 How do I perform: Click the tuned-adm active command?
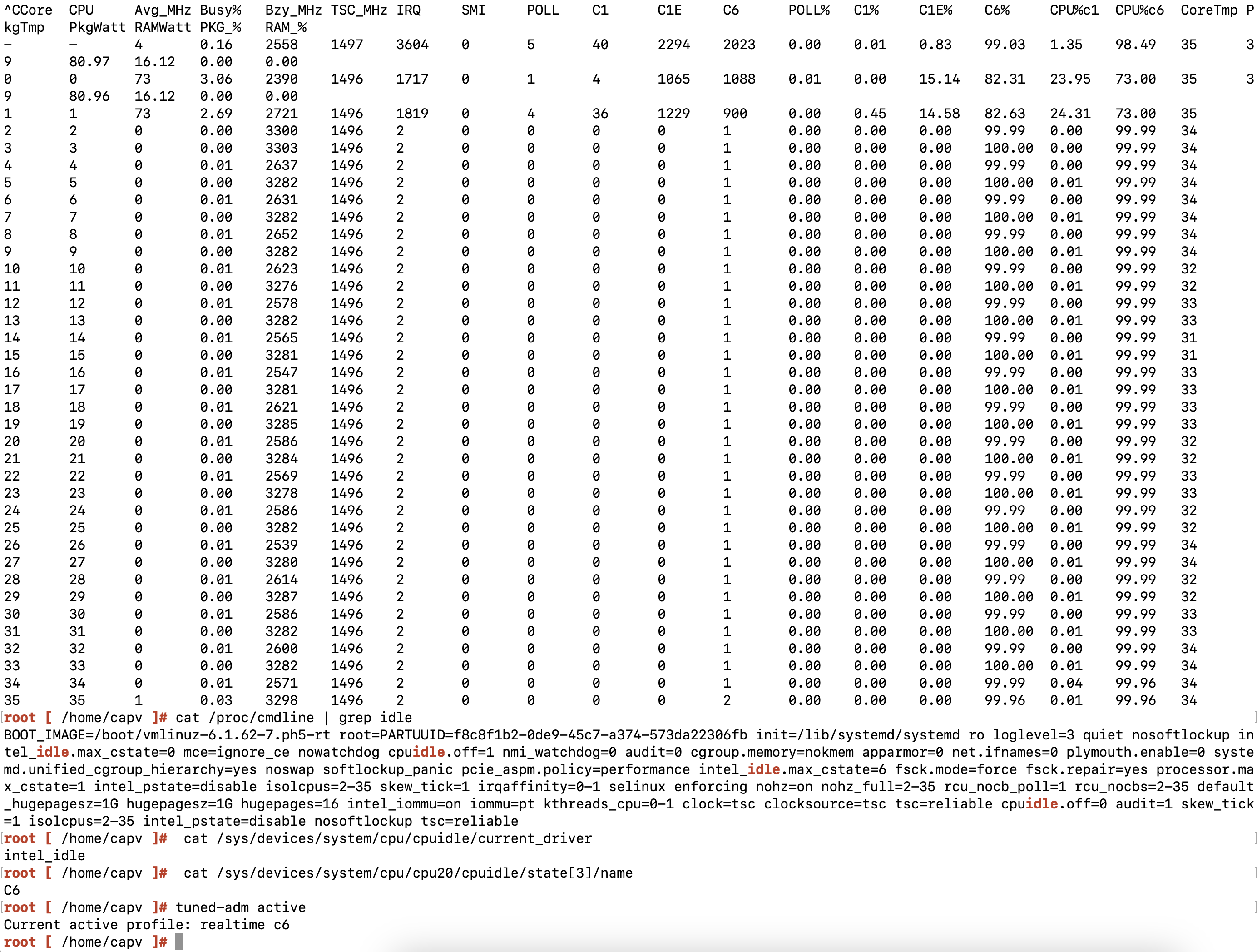click(240, 907)
